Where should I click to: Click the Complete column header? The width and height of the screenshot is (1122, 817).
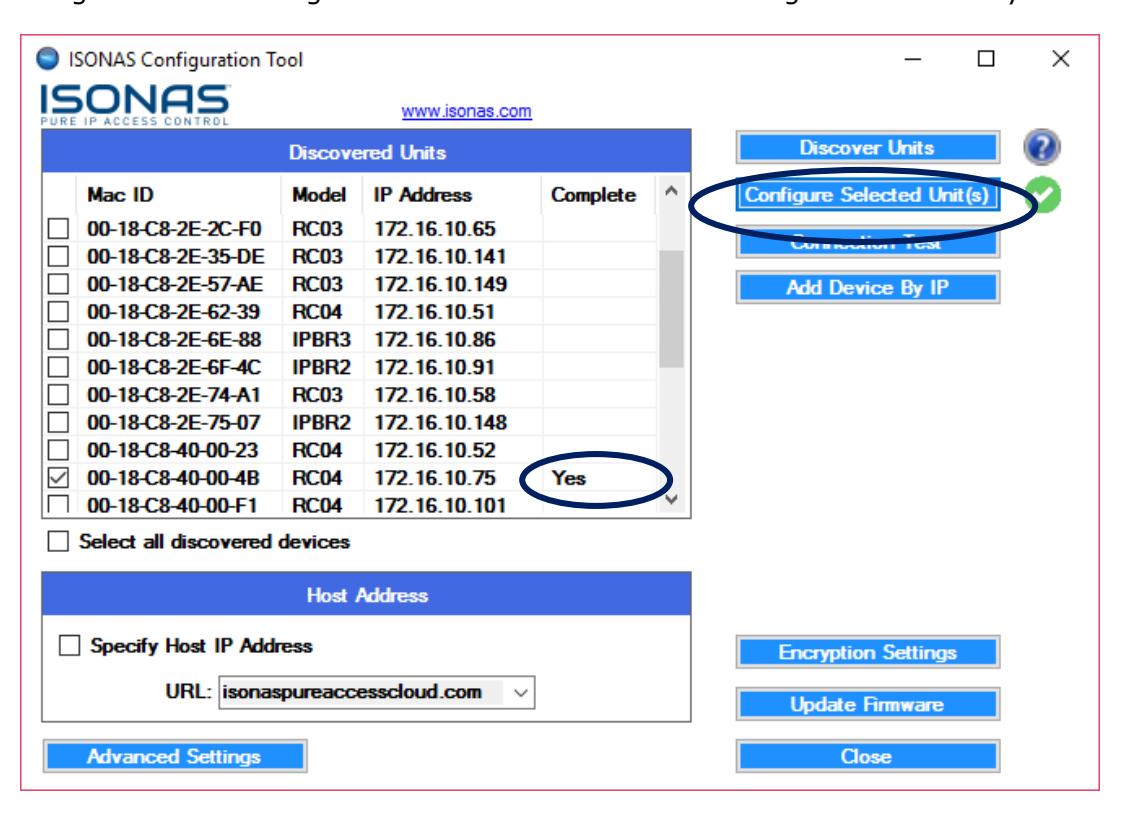point(593,195)
